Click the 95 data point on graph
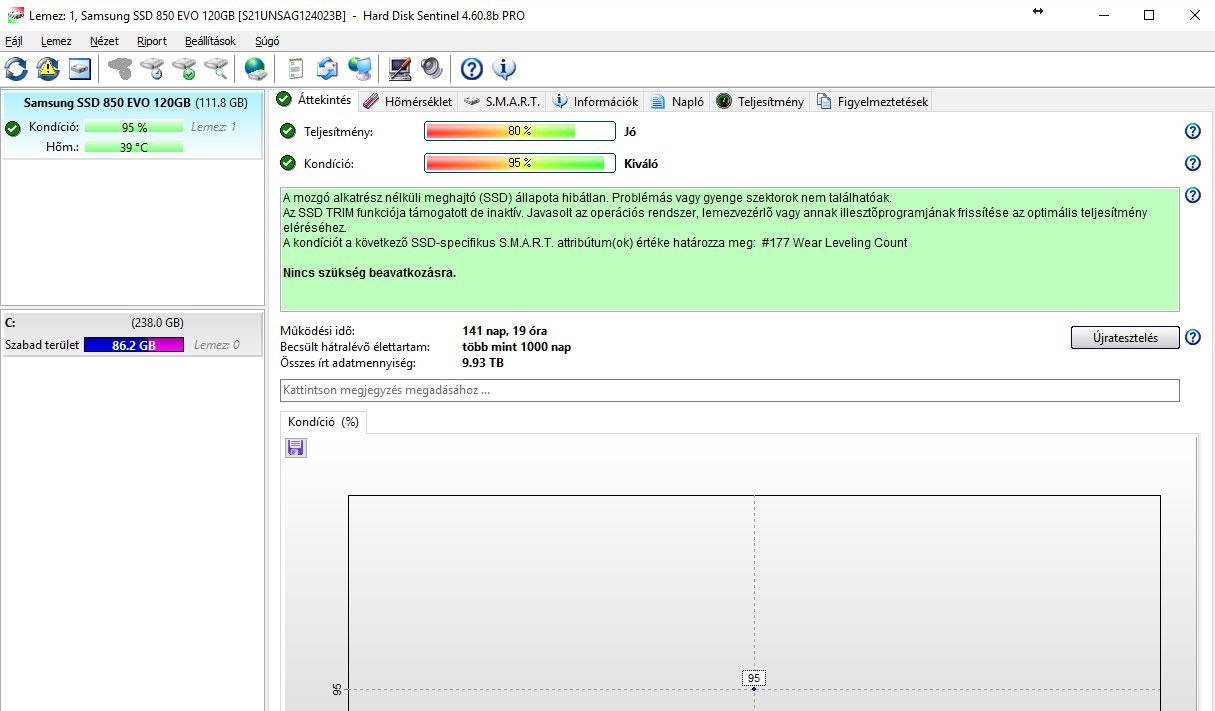1215x711 pixels. tap(754, 688)
